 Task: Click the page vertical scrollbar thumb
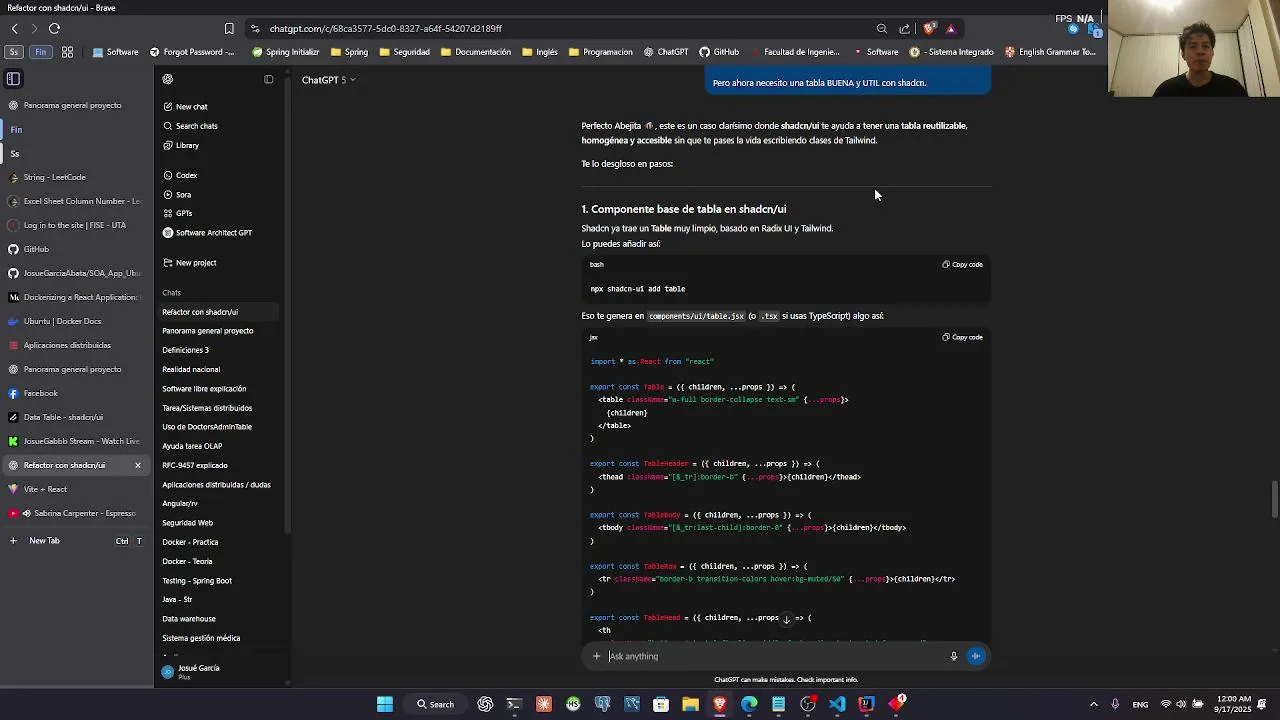(x=1274, y=500)
